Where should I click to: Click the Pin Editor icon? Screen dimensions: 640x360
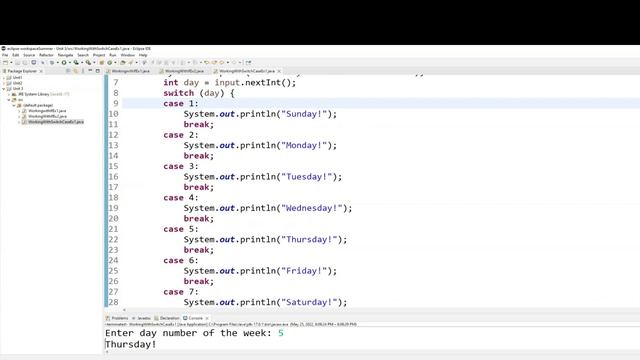tap(248, 62)
